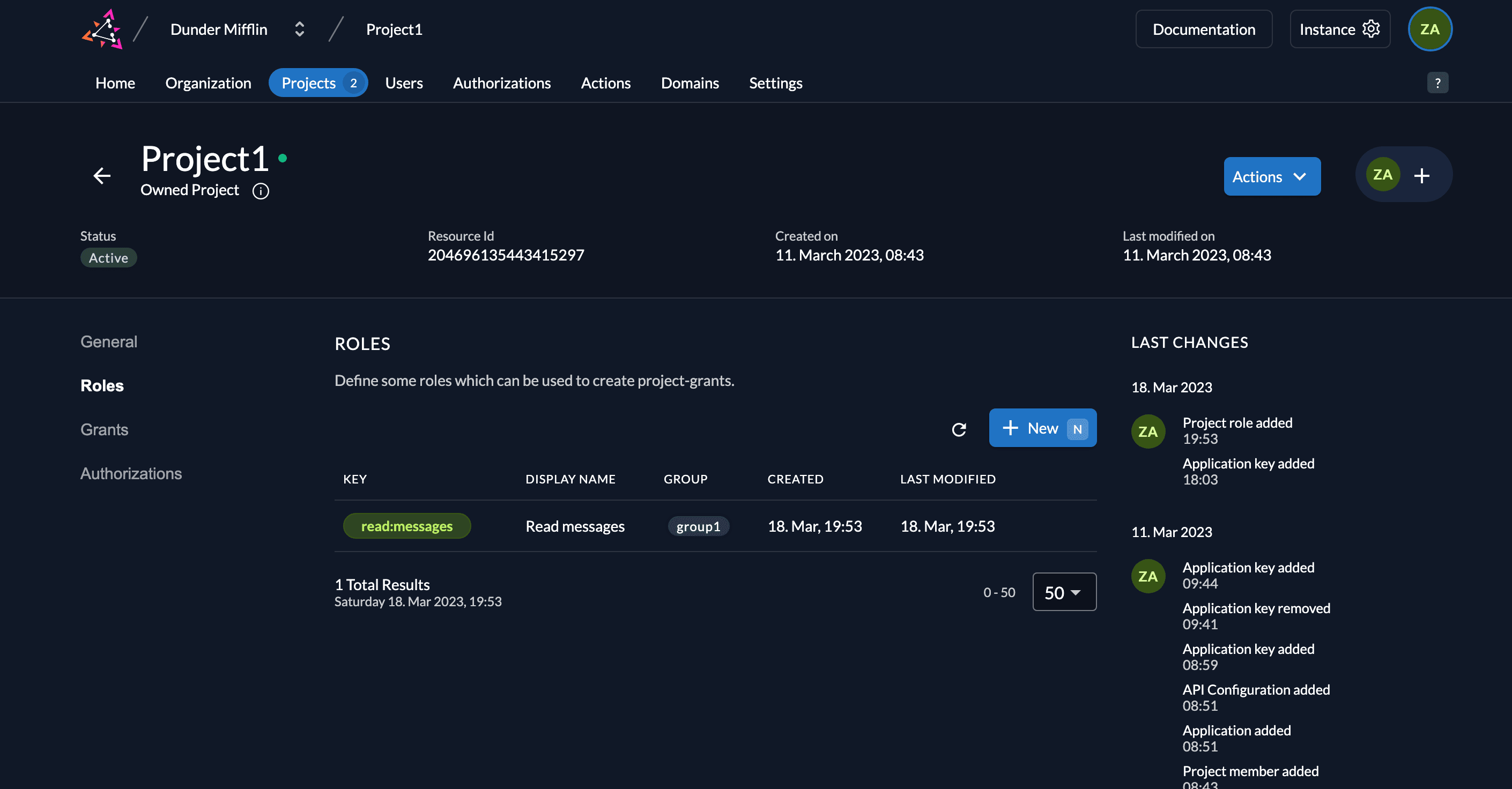Open the 50 page size dropdown

point(1064,592)
